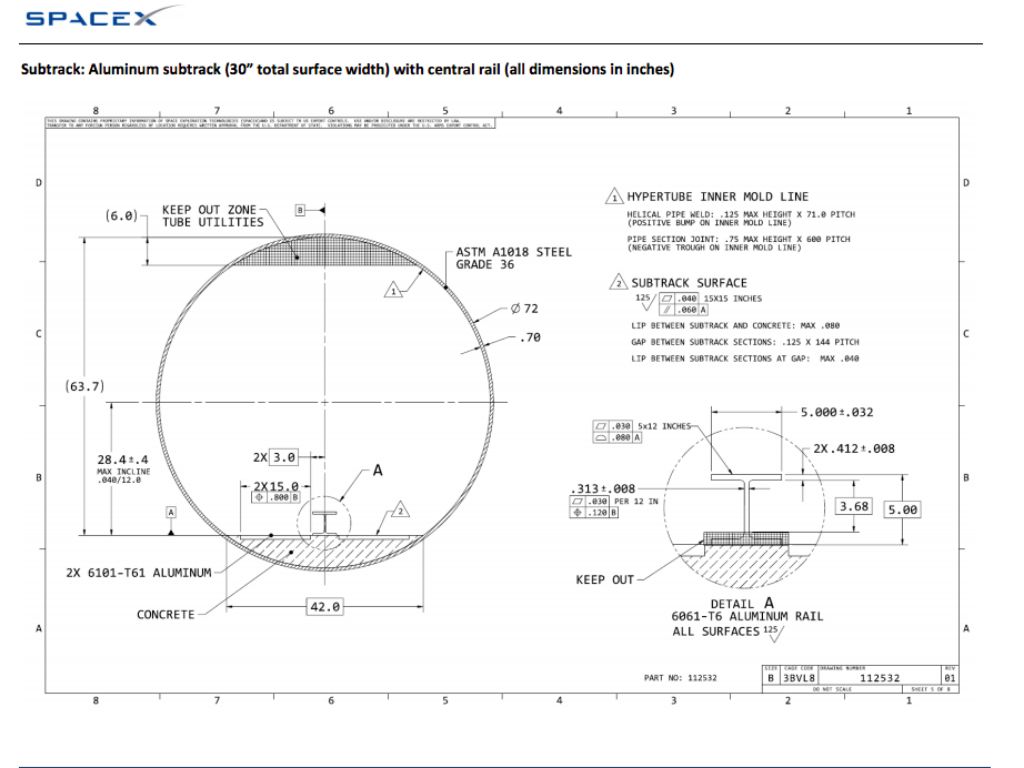Viewport: 1024px width, 768px height.
Task: Select the 2X .412±.008 dimension
Action: [854, 449]
